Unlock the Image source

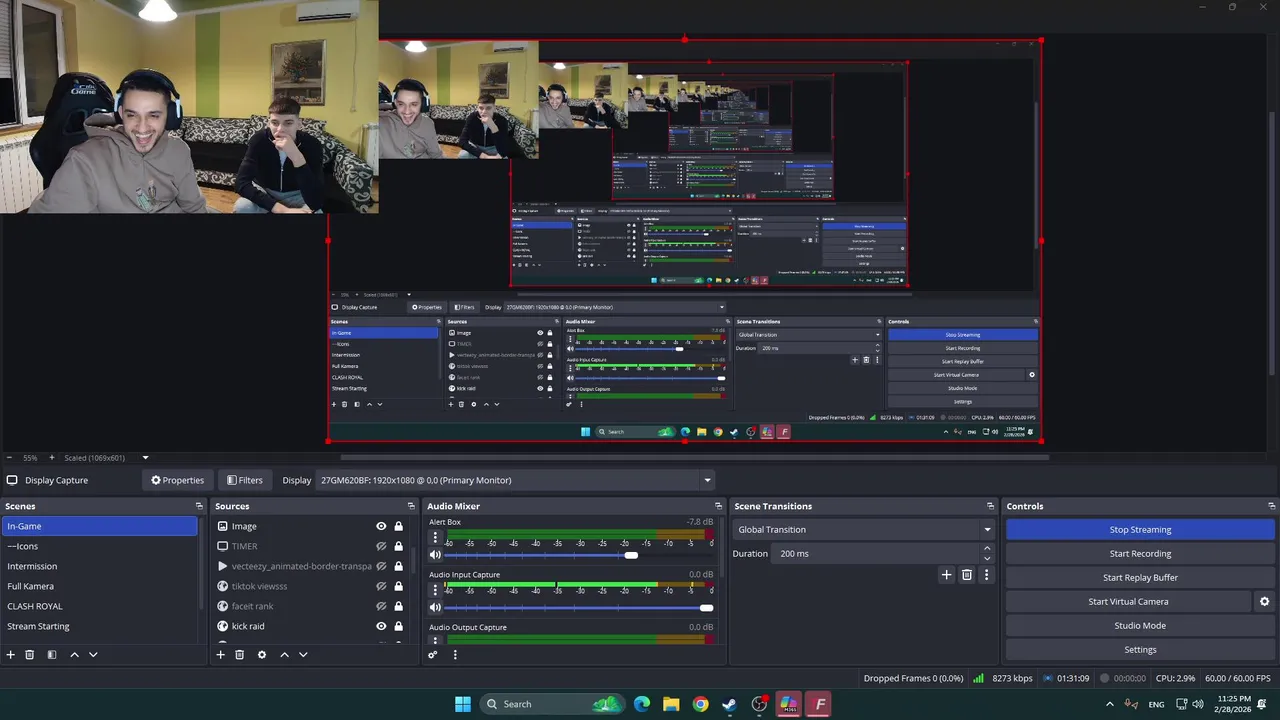coord(398,526)
